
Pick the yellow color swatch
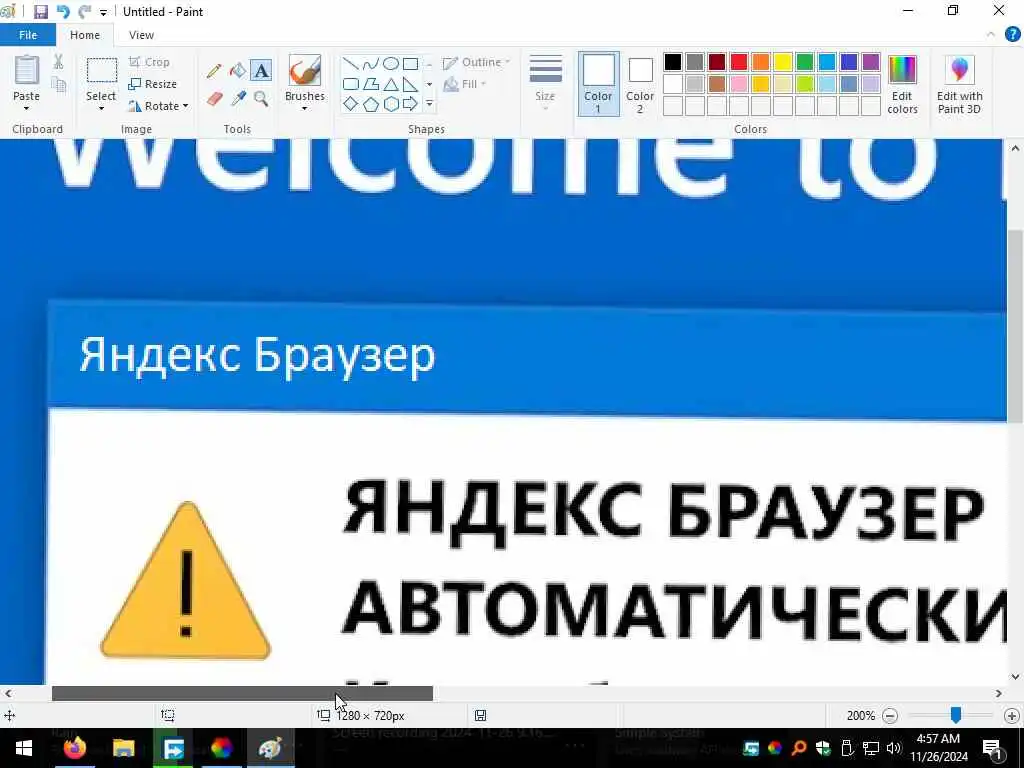click(x=782, y=62)
